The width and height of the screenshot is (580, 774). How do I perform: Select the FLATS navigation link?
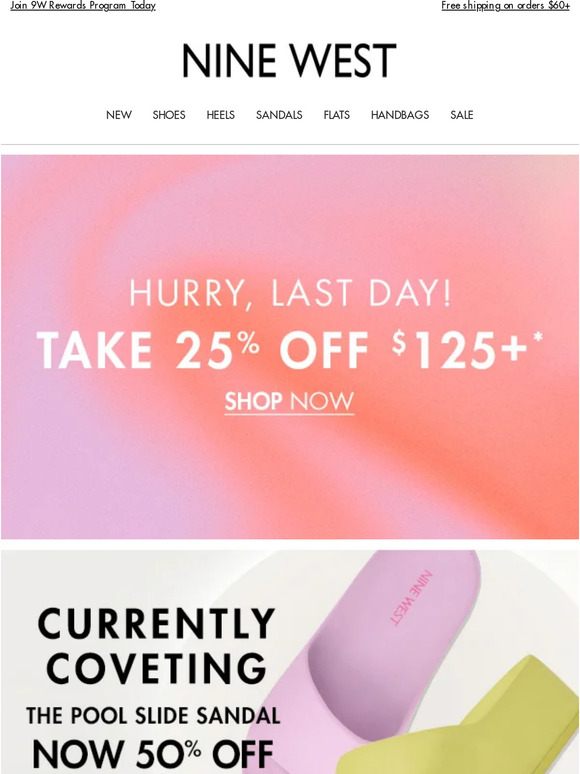pyautogui.click(x=337, y=115)
